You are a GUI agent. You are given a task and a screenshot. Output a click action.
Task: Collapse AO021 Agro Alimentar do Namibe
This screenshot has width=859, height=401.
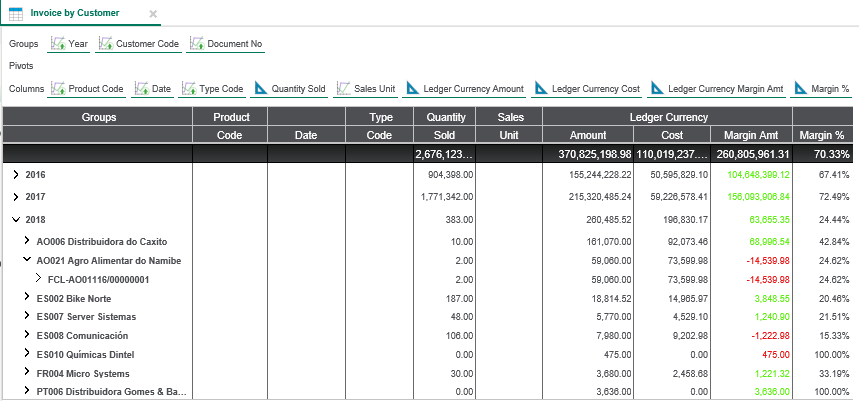pyautogui.click(x=27, y=260)
